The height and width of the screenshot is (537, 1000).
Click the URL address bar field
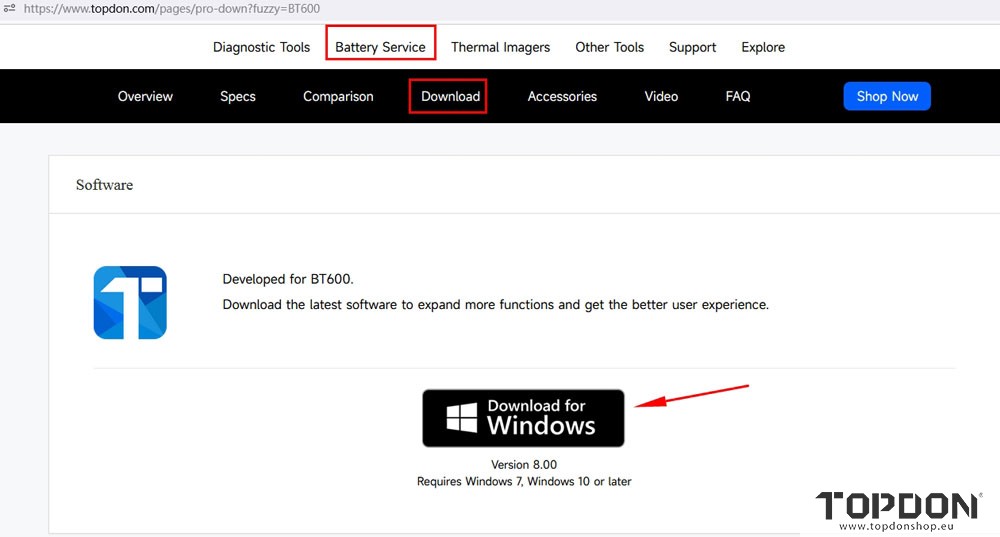tap(400, 8)
